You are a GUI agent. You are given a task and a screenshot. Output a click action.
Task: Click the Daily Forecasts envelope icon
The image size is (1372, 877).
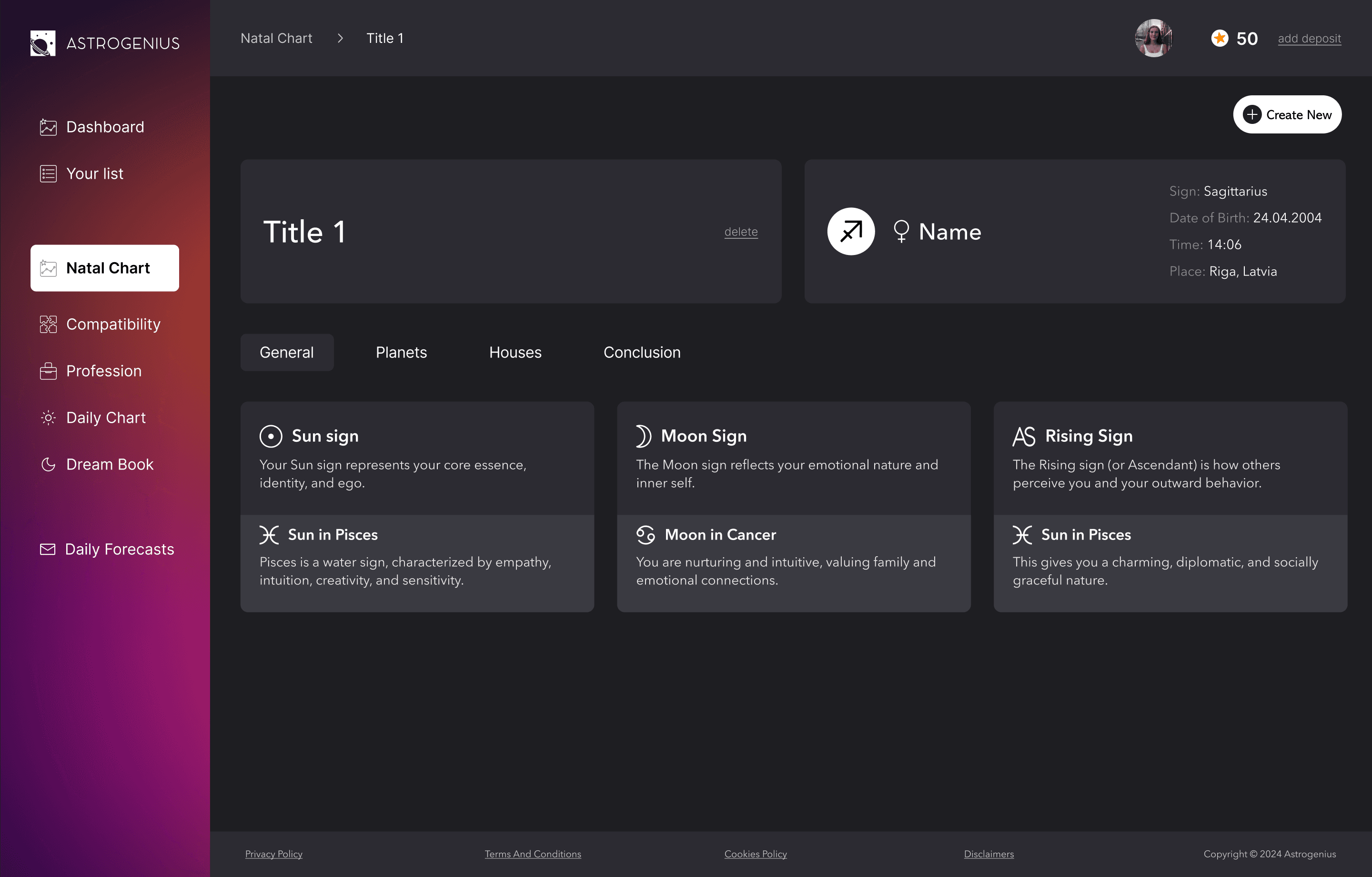[48, 549]
